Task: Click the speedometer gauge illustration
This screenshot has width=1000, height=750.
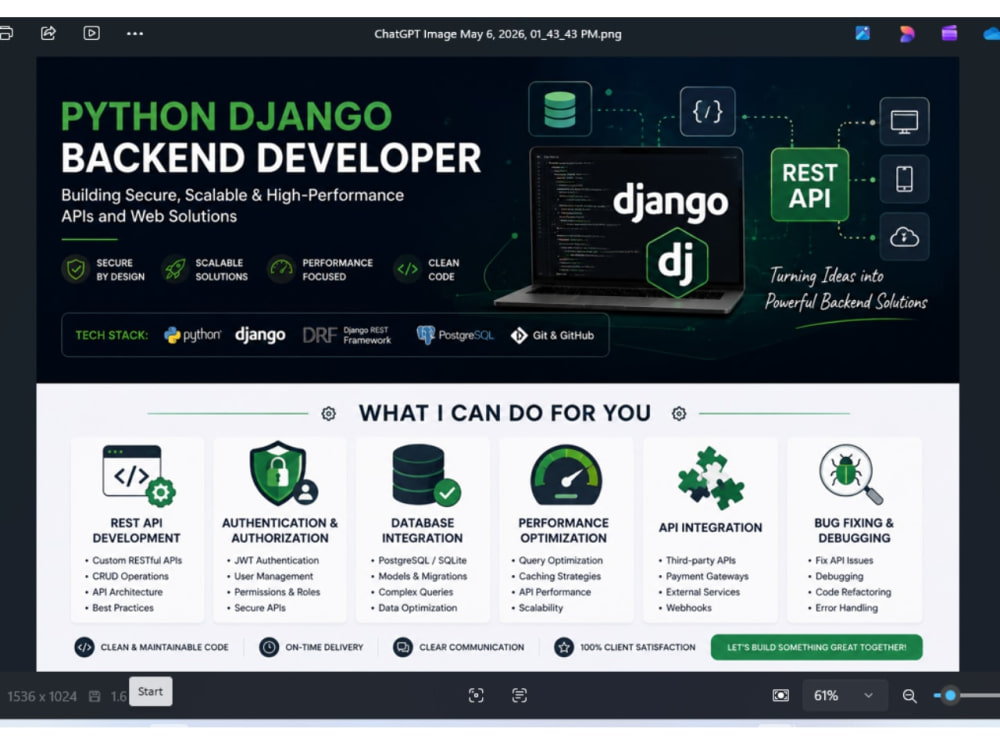Action: [x=566, y=475]
